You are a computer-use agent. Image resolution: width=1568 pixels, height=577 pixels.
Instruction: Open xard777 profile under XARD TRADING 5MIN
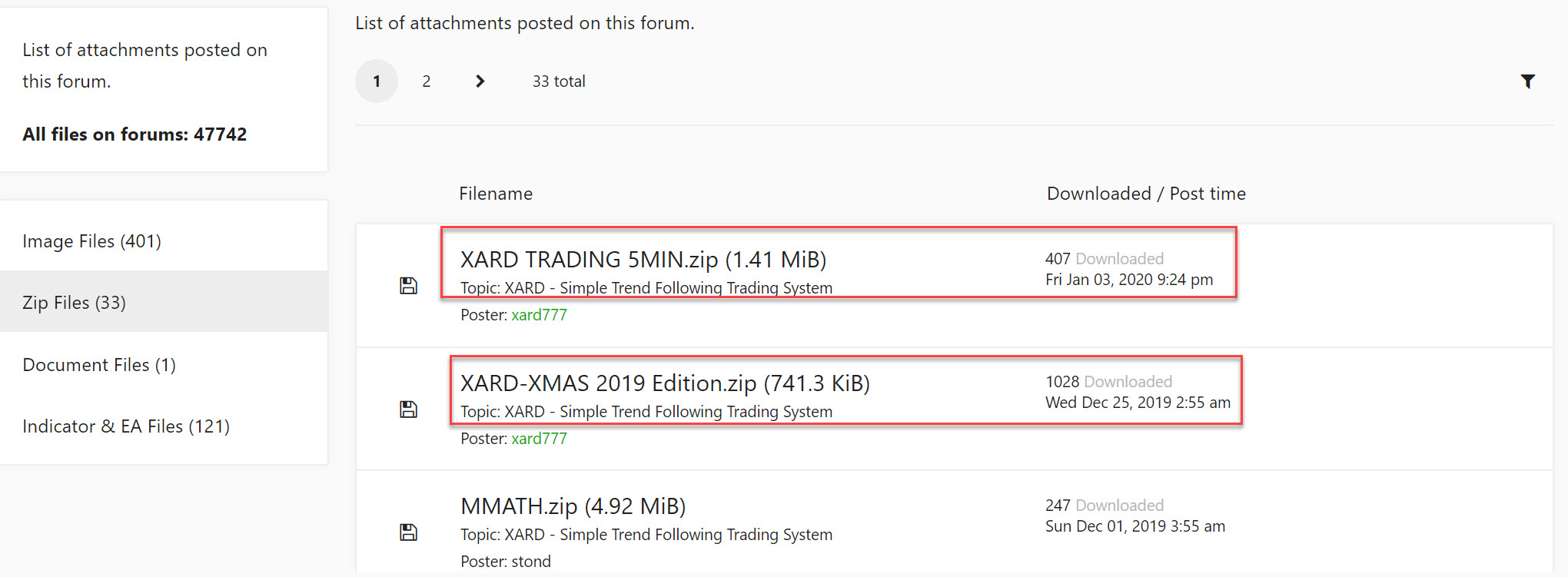(539, 315)
